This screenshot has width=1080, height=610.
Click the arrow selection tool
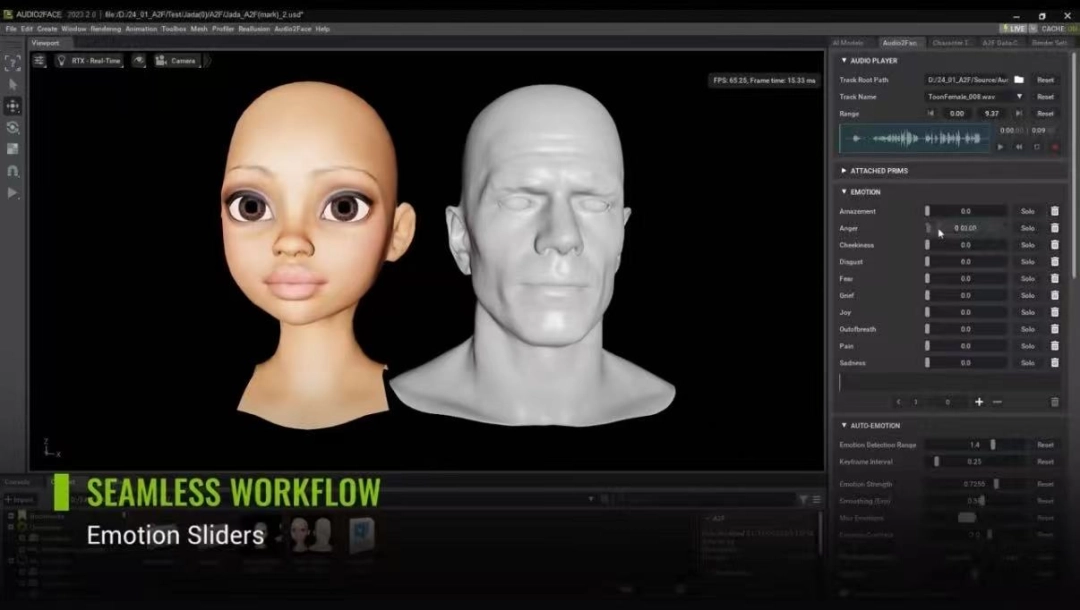coord(13,84)
